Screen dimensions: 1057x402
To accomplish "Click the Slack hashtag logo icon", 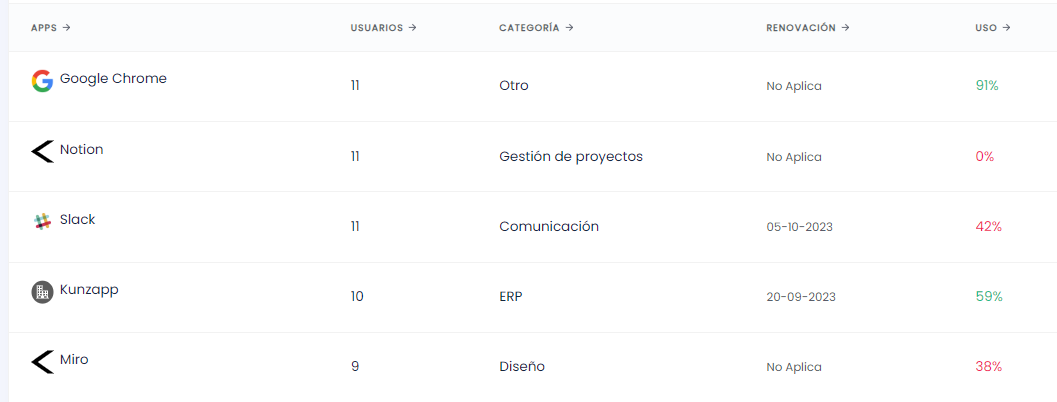I will click(42, 222).
